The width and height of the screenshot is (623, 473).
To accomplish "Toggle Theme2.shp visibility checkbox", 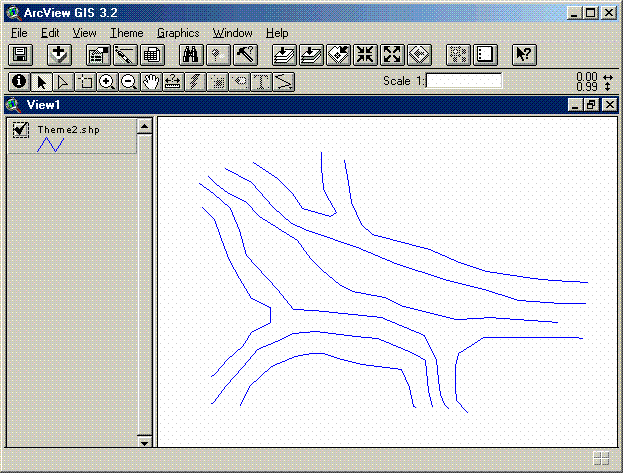I will [21, 130].
